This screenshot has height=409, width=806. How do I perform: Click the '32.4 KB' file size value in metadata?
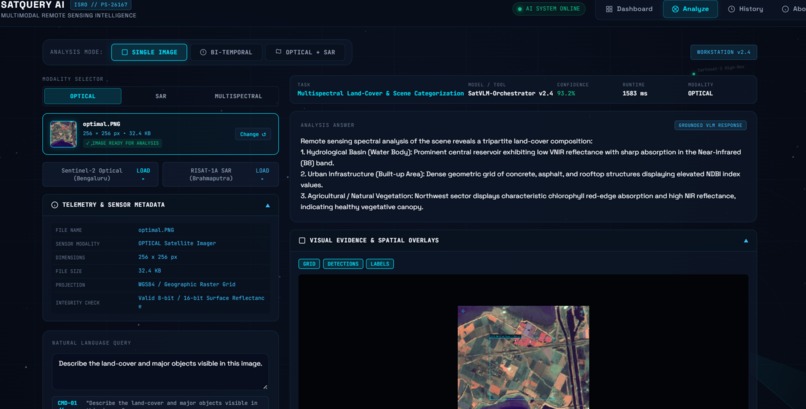[149, 271]
